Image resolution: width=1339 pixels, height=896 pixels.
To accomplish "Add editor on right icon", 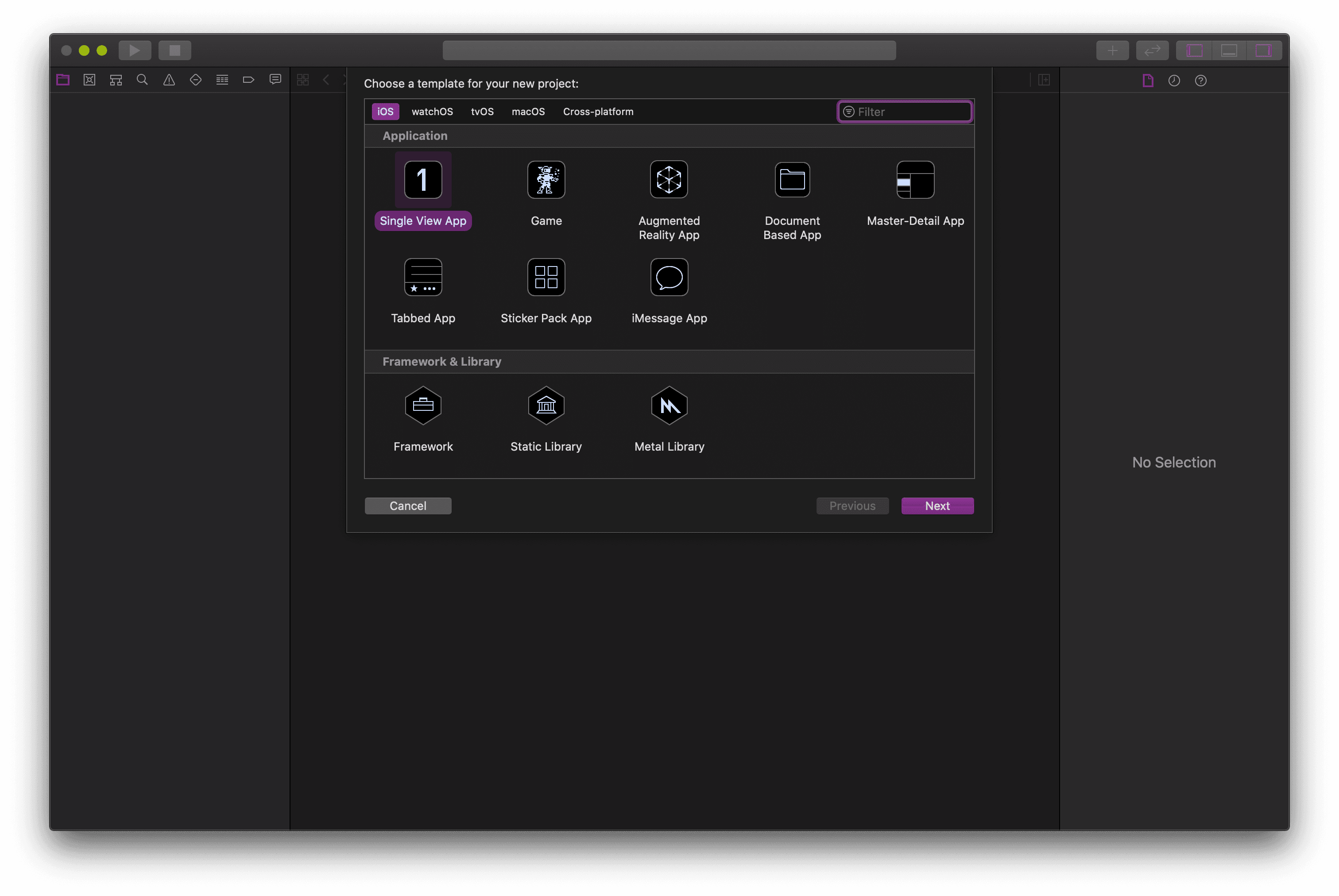I will [x=1044, y=80].
